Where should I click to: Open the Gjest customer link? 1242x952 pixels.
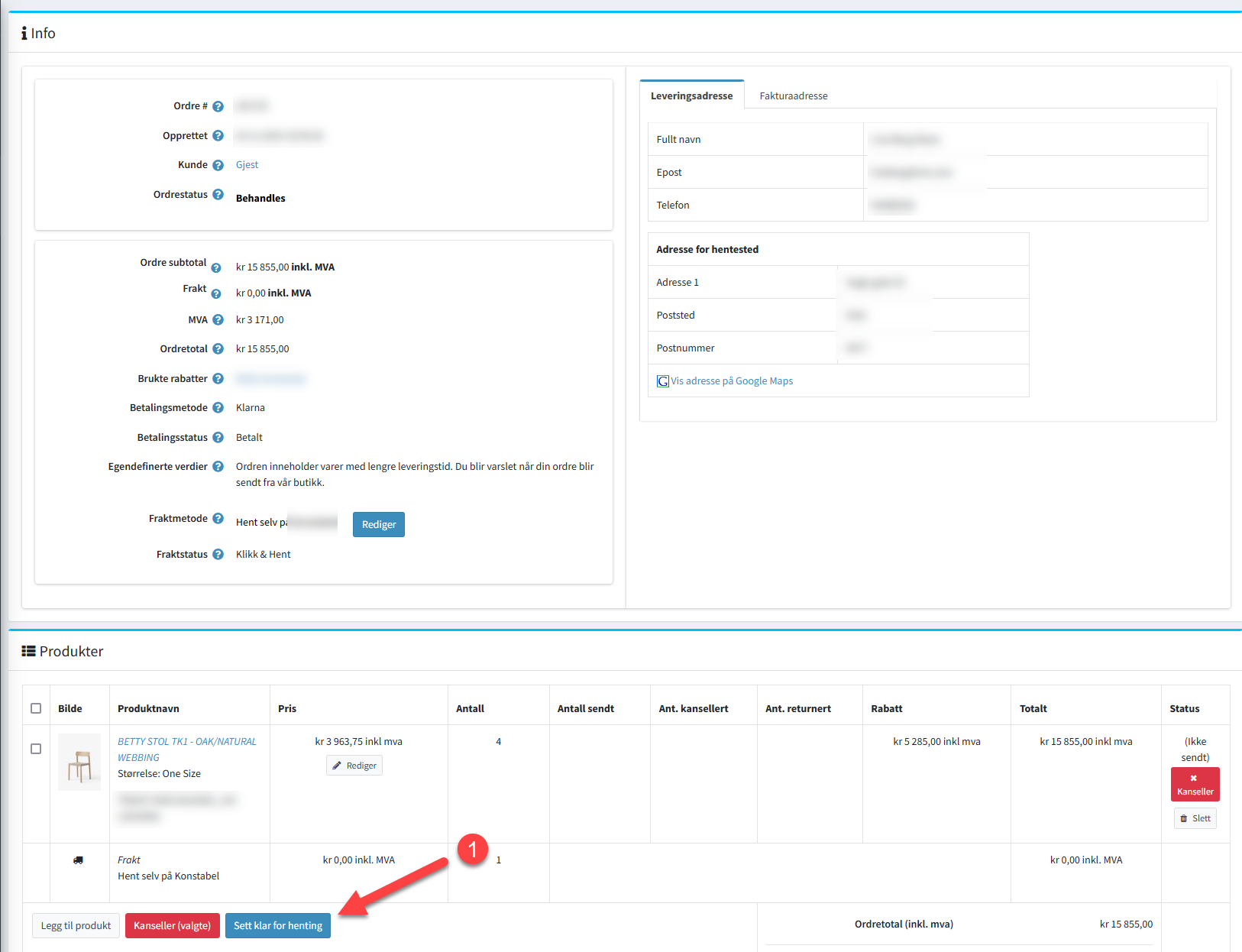(247, 165)
